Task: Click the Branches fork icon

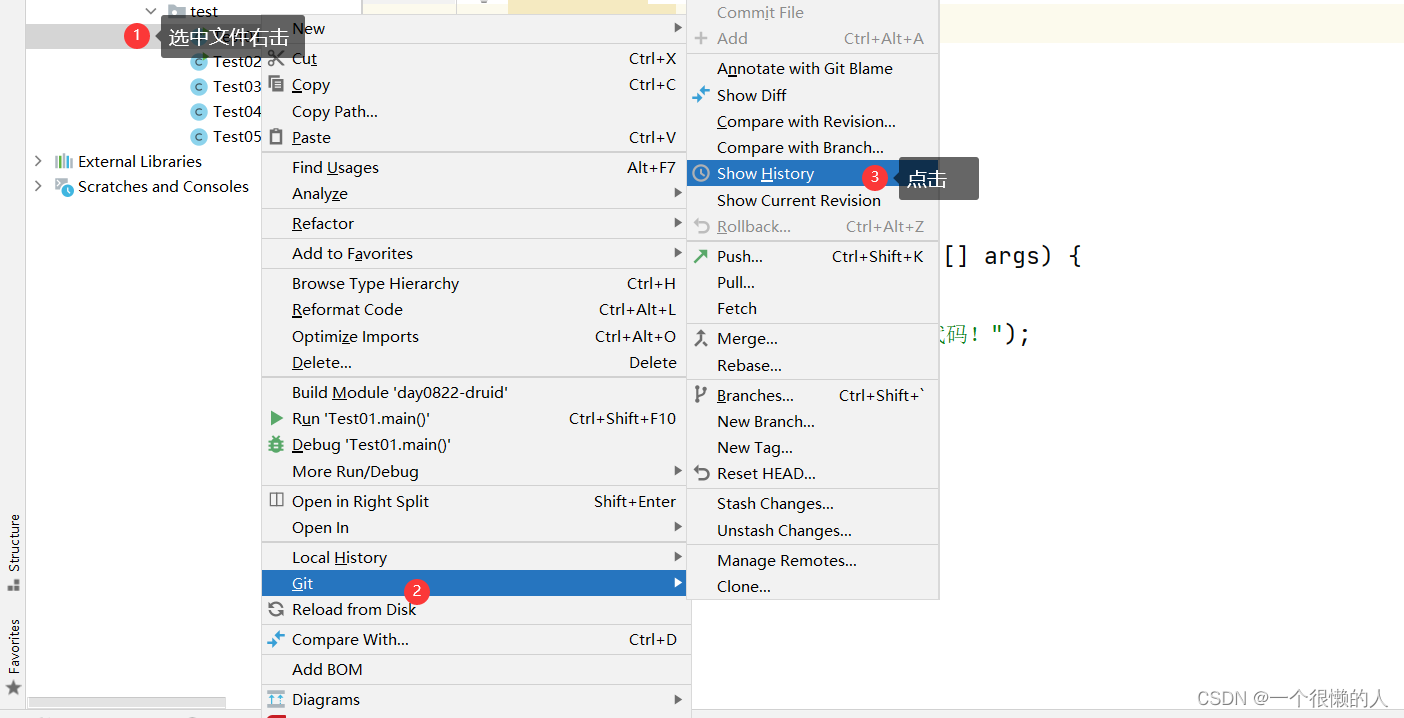Action: pos(701,395)
